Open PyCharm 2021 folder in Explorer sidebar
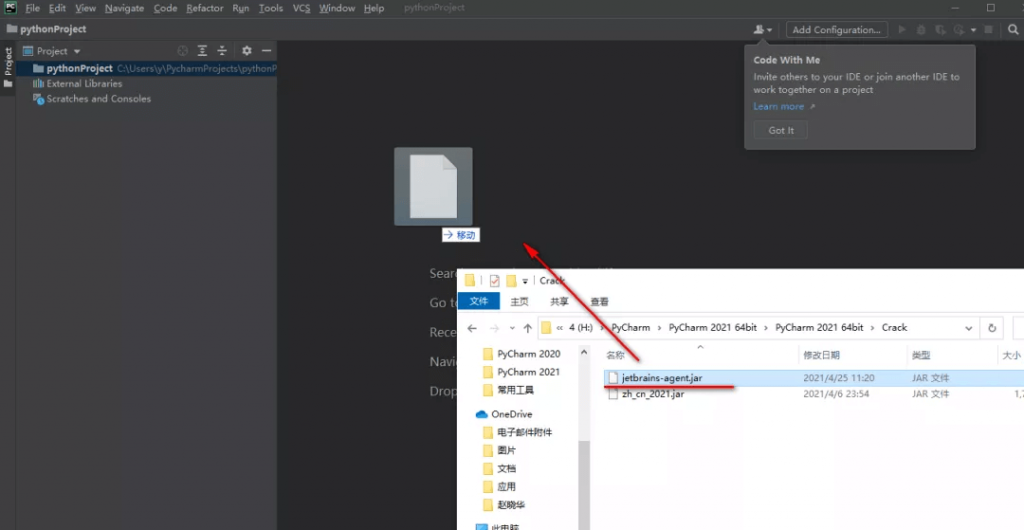 tap(528, 372)
